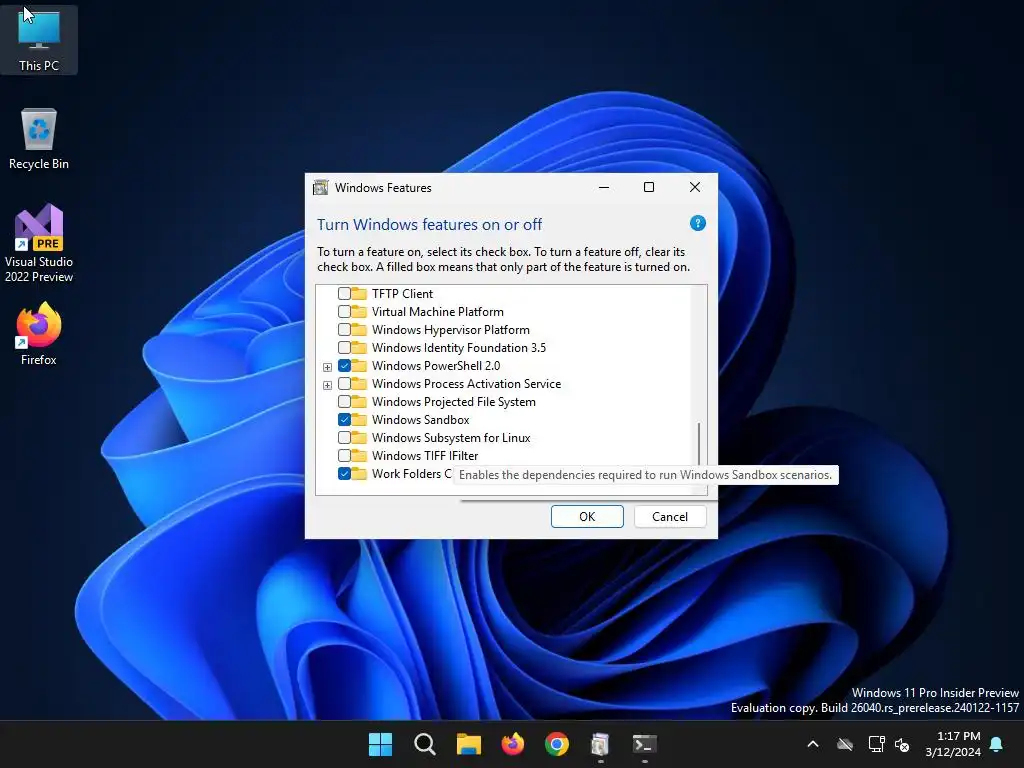This screenshot has height=768, width=1024.
Task: Select the TFTP Client label
Action: click(x=402, y=294)
